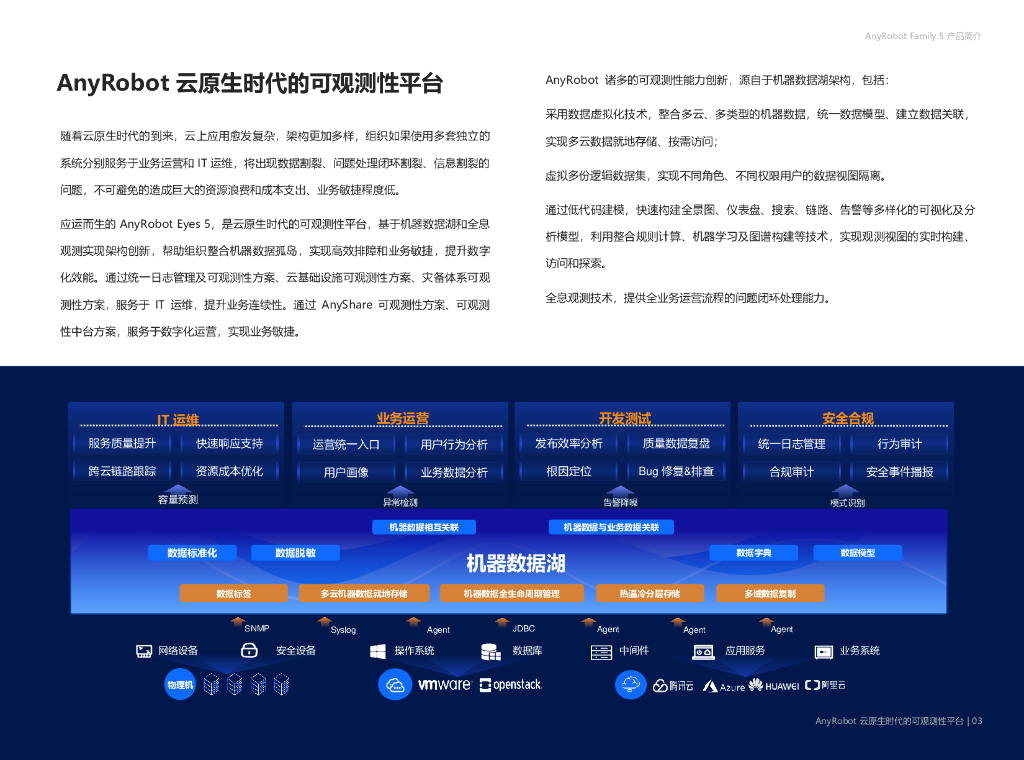This screenshot has height=760, width=1024.
Task: Click the 阿里云 logo
Action: [825, 685]
